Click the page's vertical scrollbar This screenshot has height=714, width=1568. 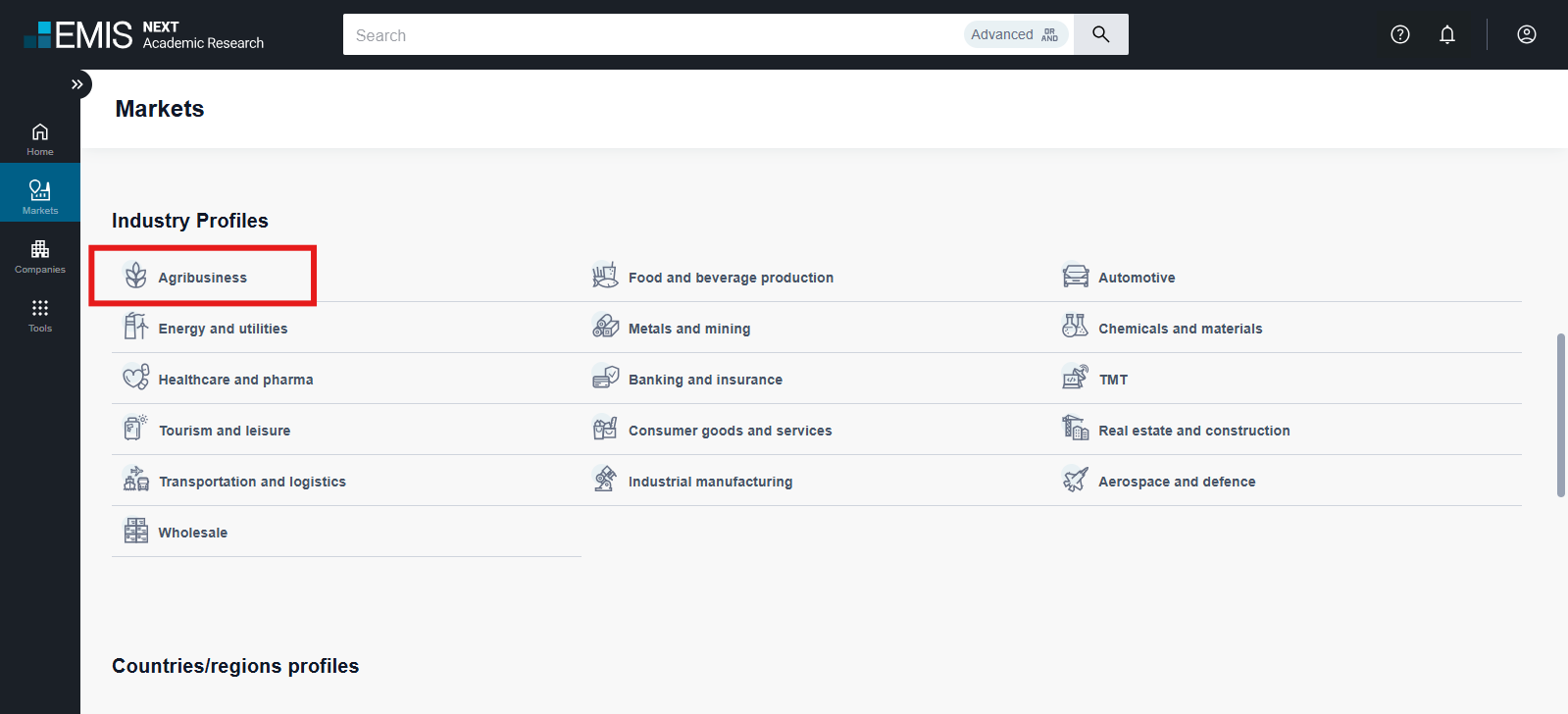pos(1560,415)
